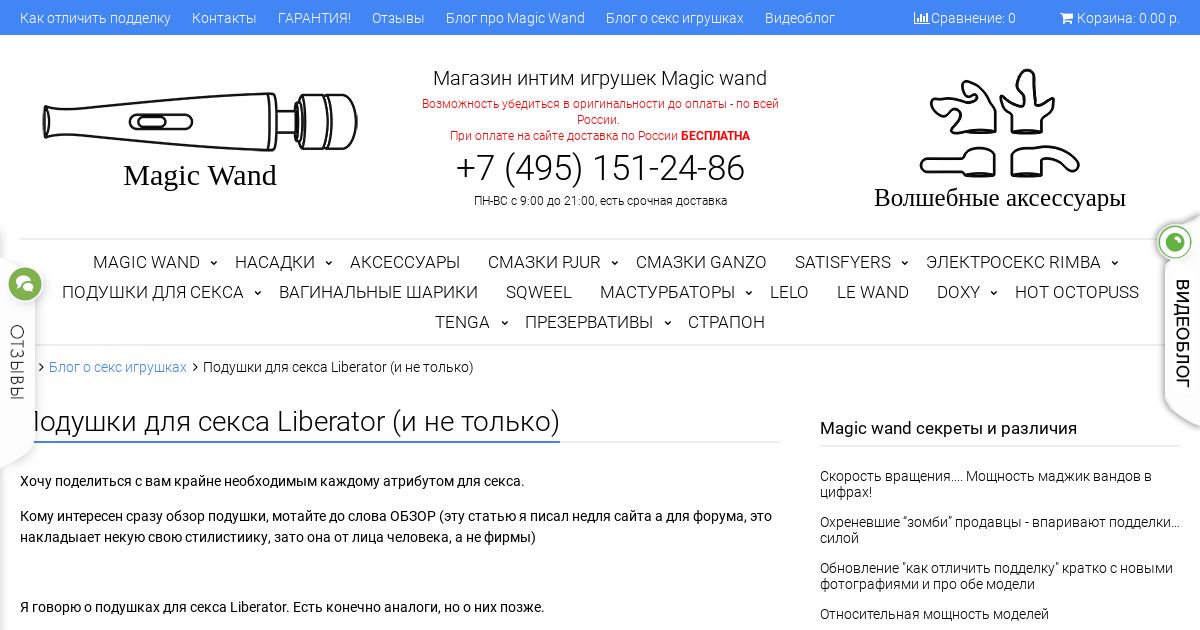Open article Обновление "как отличить подделку"

tap(996, 576)
